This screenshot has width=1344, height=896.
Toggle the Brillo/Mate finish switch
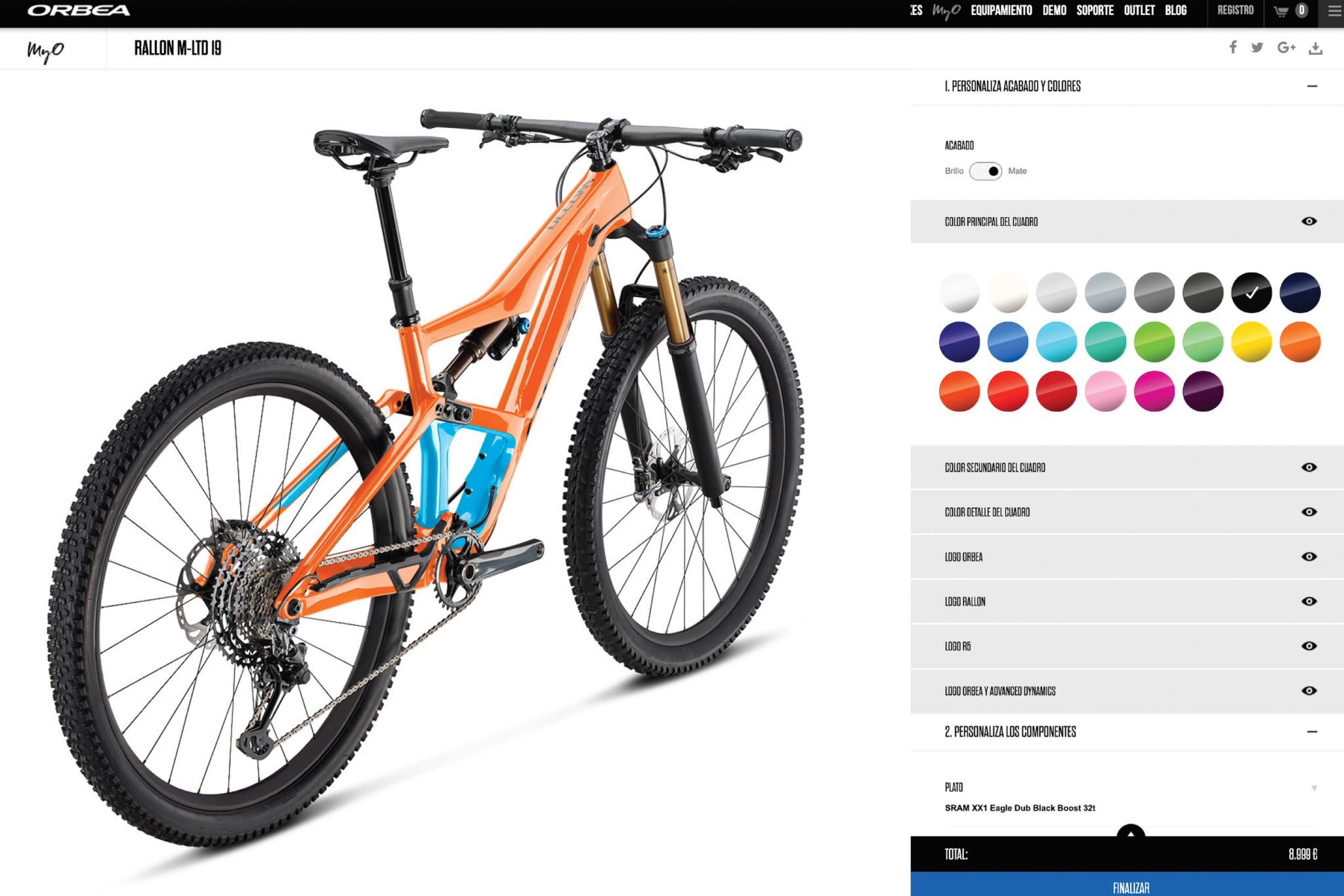coord(986,171)
